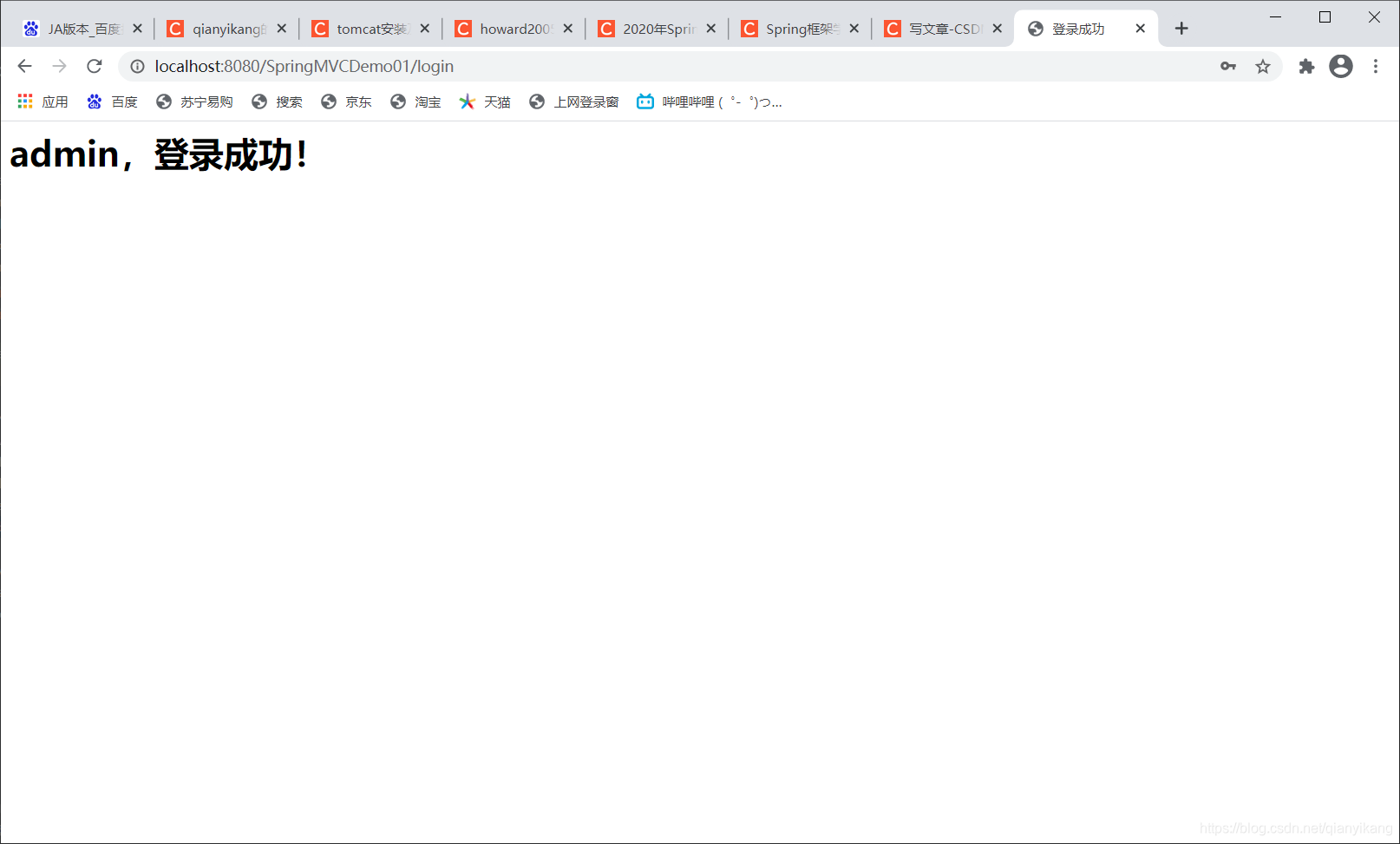Viewport: 1400px width, 844px height.
Task: Go back to the previous page
Action: [x=24, y=66]
